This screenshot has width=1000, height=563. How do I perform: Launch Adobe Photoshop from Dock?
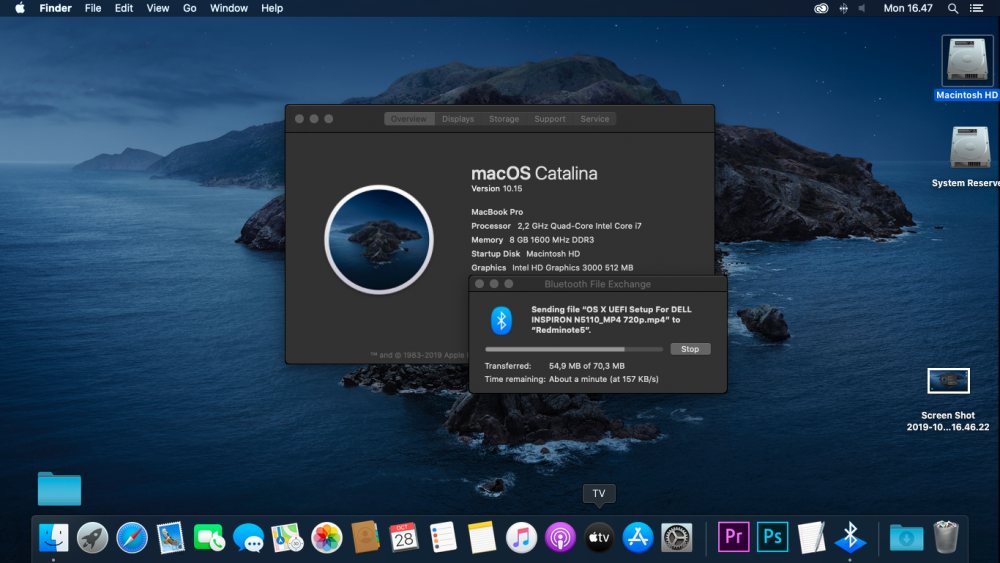pos(772,537)
